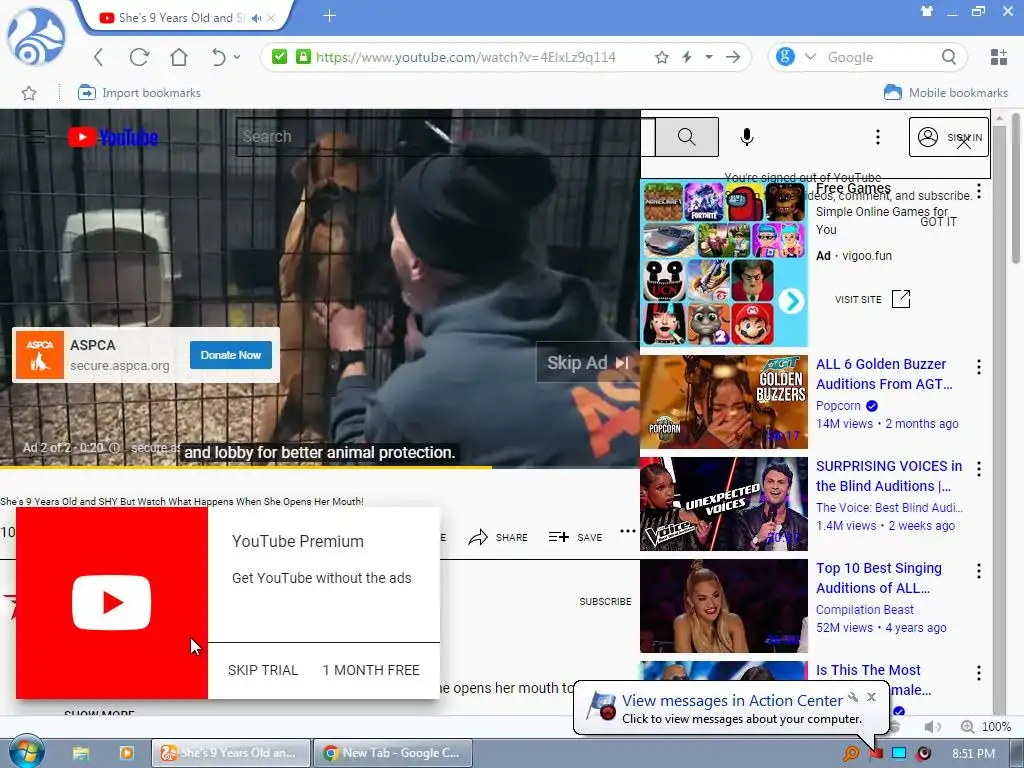Click the YouTube logo

[113, 137]
